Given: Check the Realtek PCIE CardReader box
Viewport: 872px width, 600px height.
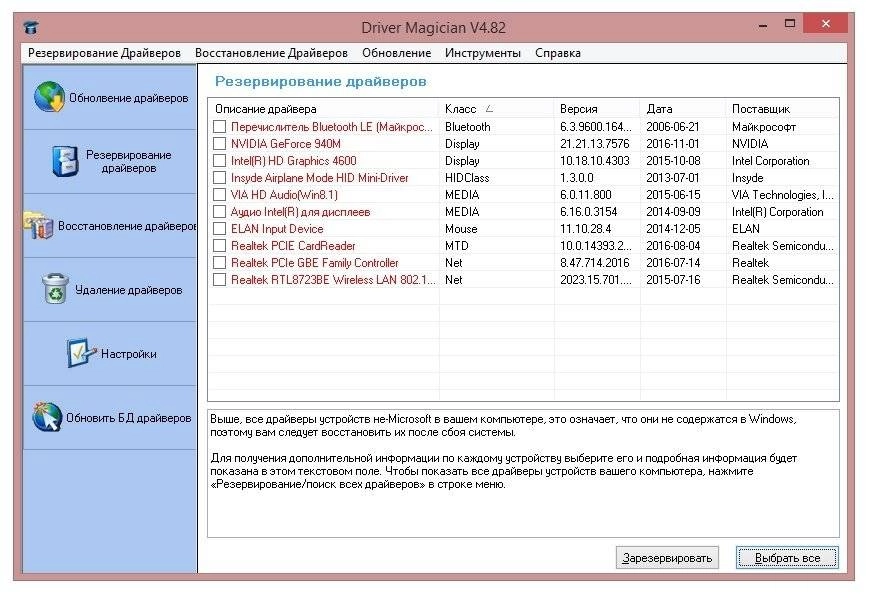Looking at the screenshot, I should point(220,246).
